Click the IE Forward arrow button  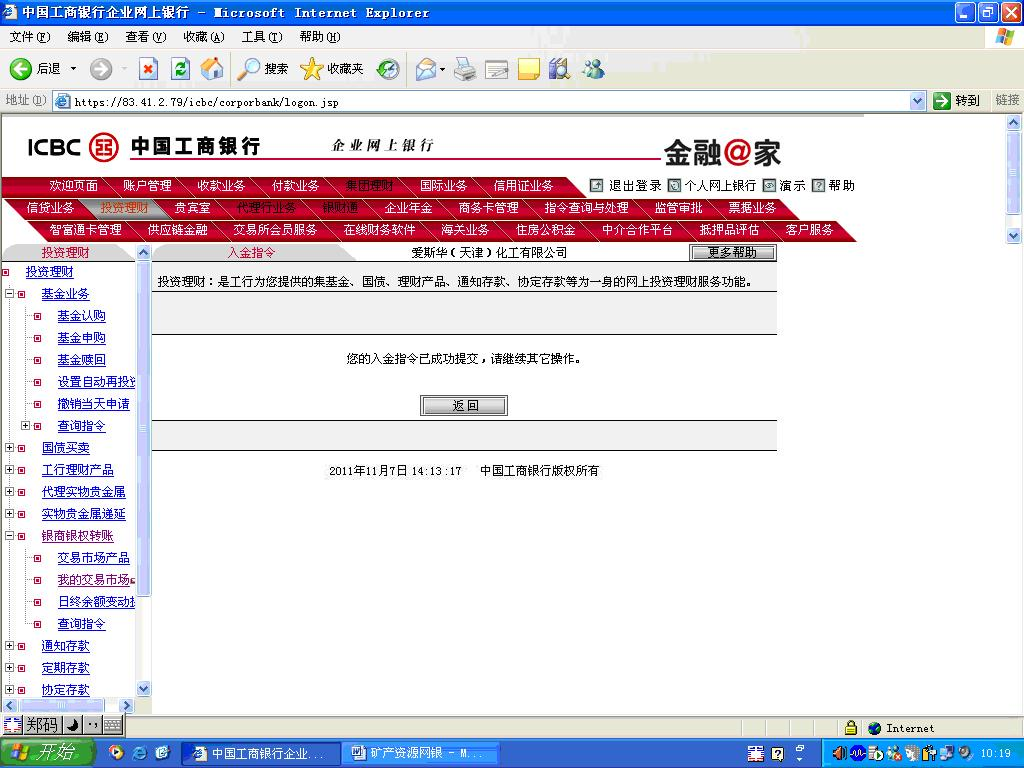point(101,69)
